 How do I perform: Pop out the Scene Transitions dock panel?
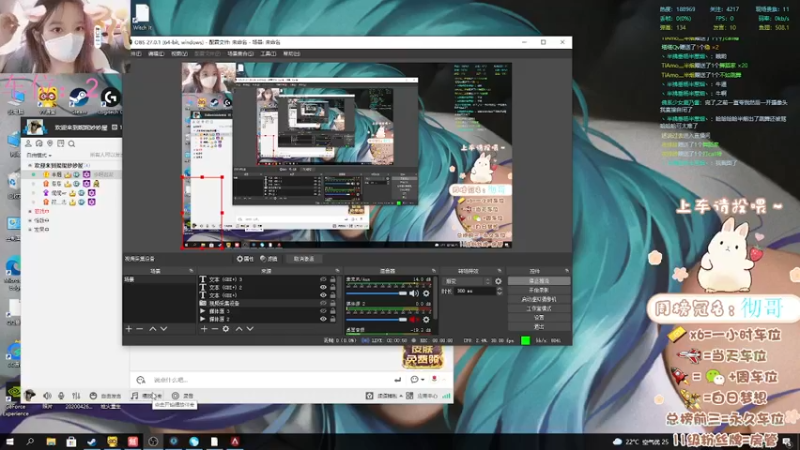click(499, 271)
